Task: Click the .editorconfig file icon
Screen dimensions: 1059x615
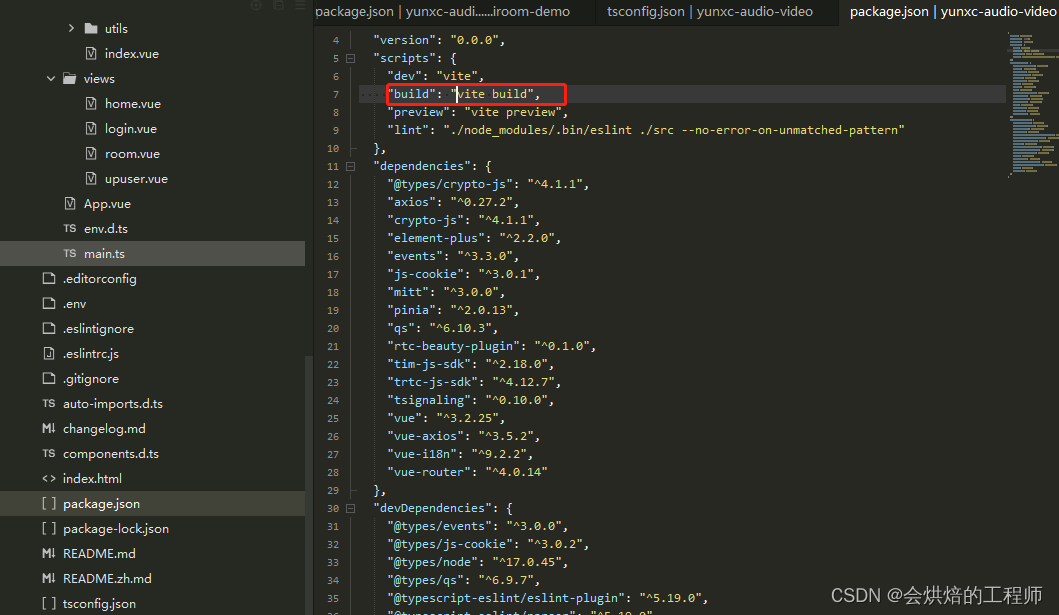Action: [49, 278]
